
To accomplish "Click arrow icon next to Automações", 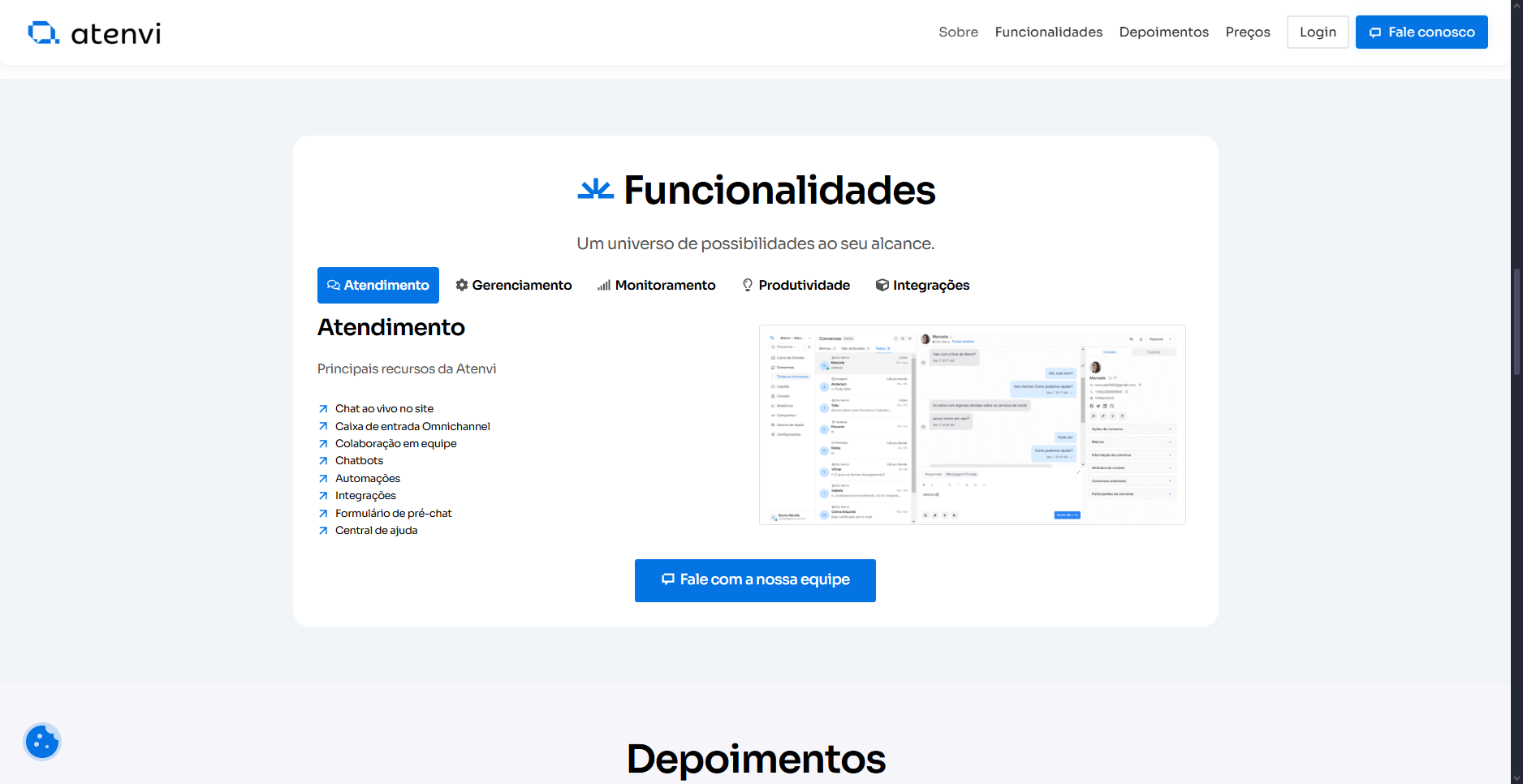I will coord(323,479).
